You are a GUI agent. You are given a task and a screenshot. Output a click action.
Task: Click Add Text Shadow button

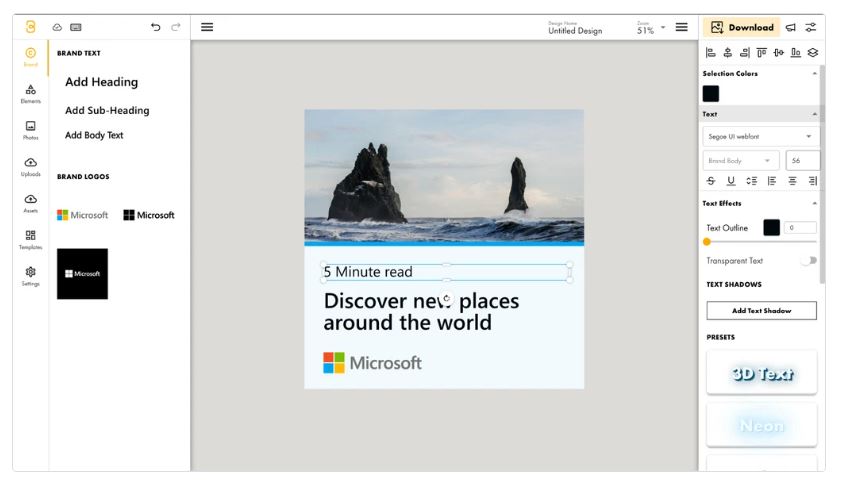(x=761, y=310)
